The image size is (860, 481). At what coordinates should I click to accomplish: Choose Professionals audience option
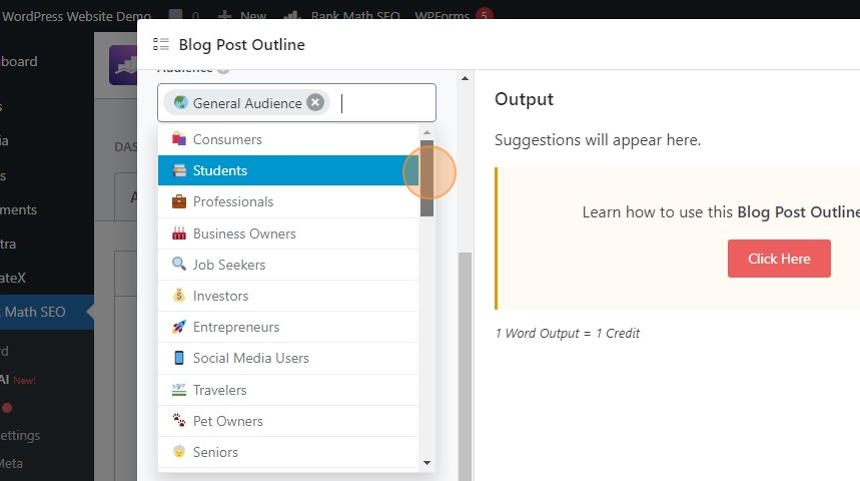(x=288, y=202)
